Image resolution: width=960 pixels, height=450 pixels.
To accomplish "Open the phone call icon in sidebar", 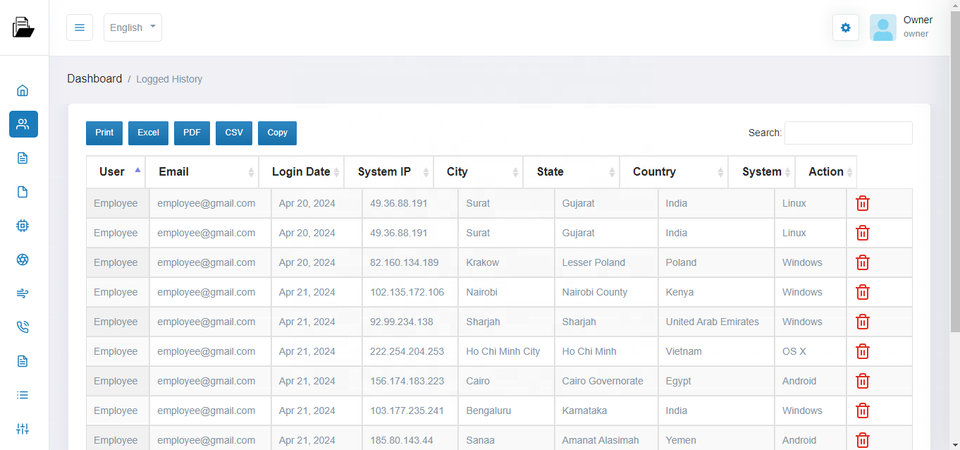I will click(x=23, y=327).
